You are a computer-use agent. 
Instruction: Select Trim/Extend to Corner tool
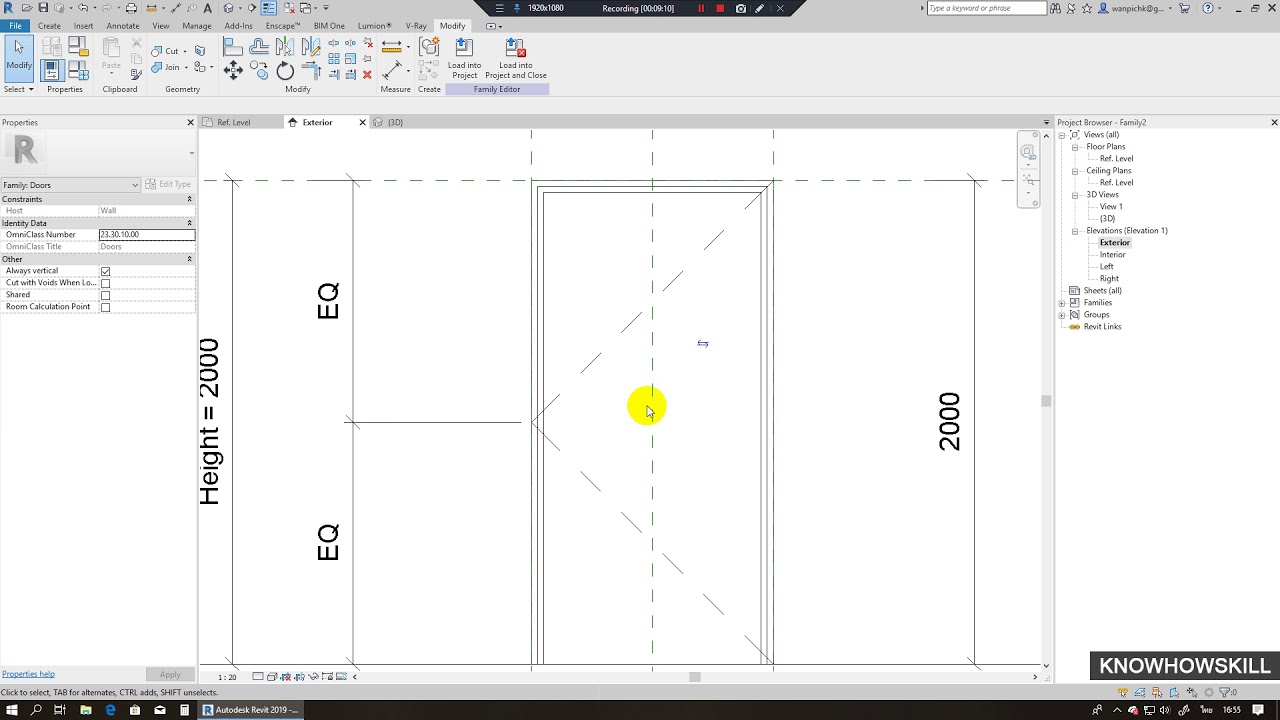311,70
